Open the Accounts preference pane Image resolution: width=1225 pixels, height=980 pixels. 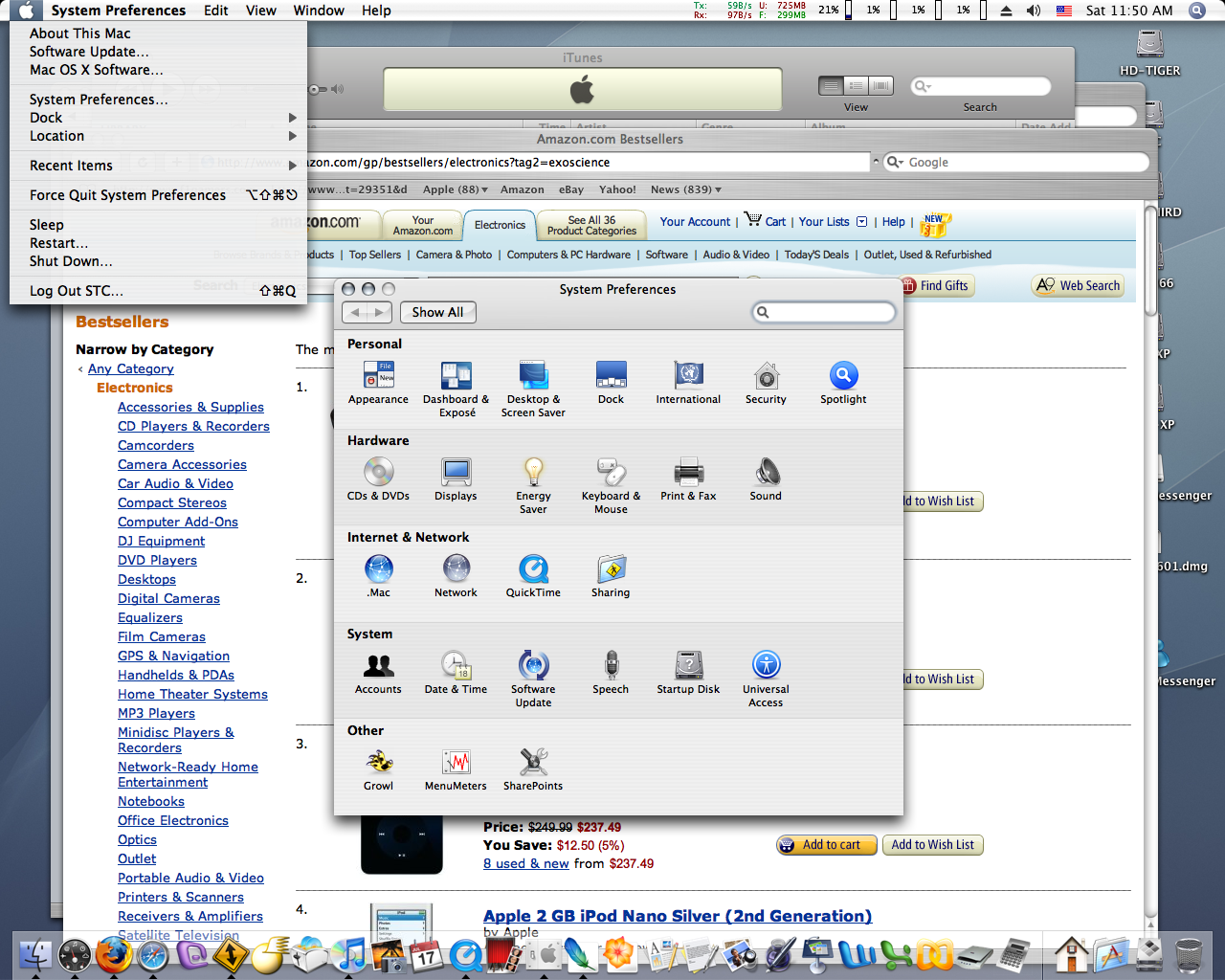378,673
